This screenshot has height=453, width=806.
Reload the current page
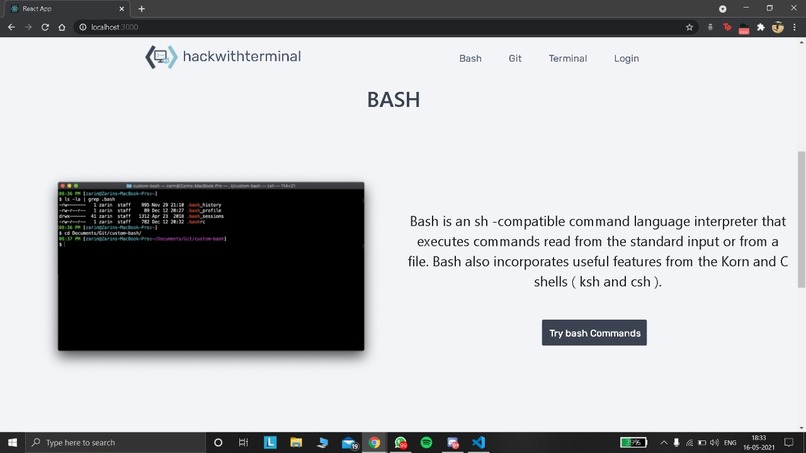click(x=45, y=27)
